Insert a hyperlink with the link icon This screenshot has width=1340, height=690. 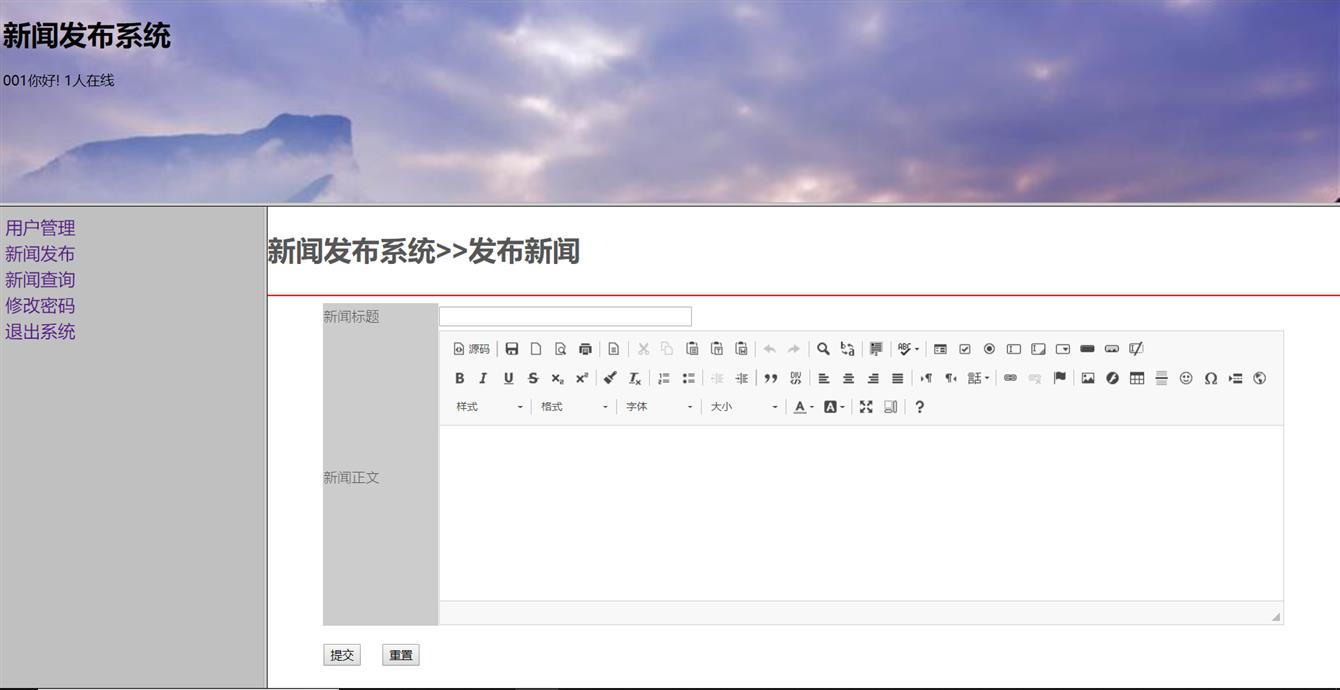click(1010, 378)
